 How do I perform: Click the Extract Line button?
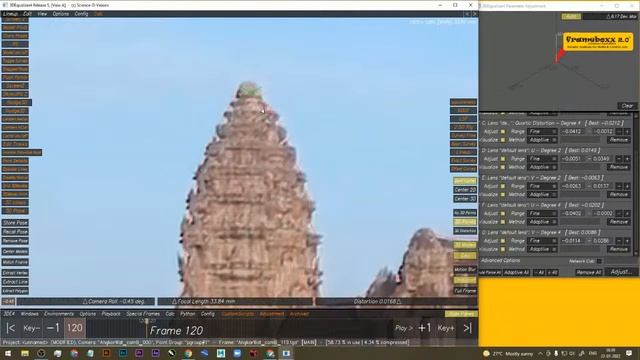(x=15, y=282)
